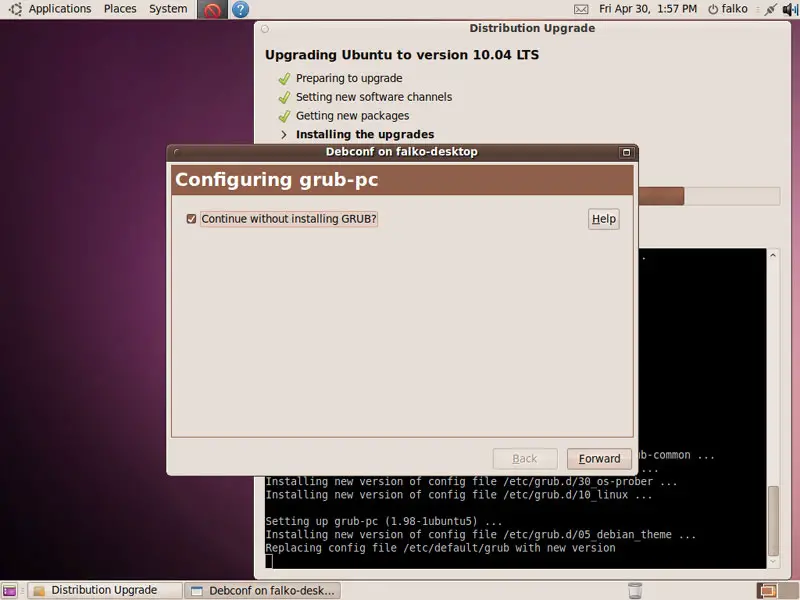Click the 'Configuring grub-pc' header
Image resolution: width=800 pixels, height=600 pixels.
403,180
